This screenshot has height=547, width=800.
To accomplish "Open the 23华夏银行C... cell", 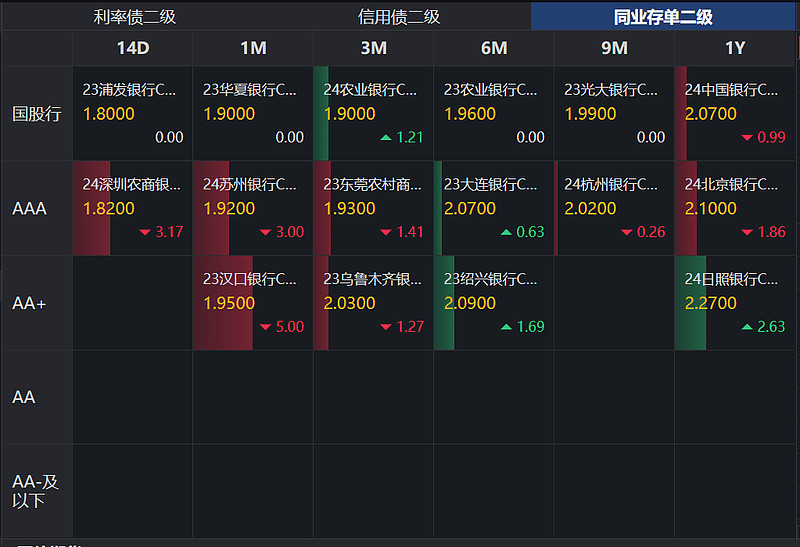I will pos(253,113).
